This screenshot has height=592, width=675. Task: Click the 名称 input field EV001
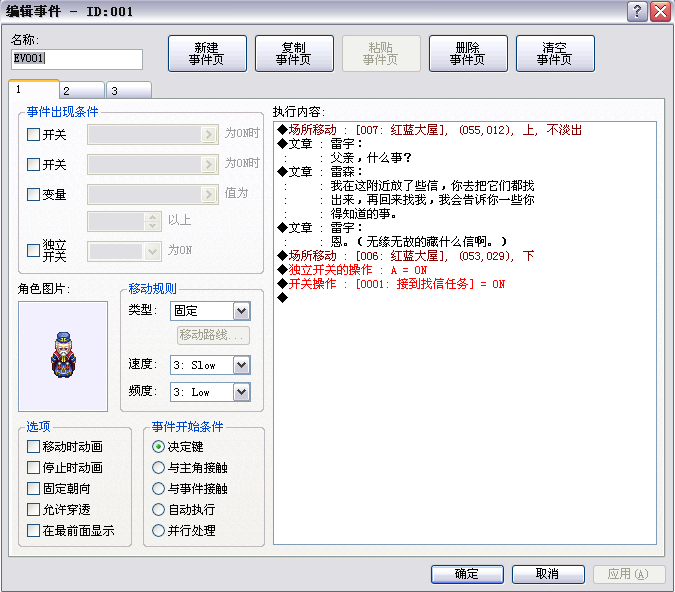(x=77, y=59)
